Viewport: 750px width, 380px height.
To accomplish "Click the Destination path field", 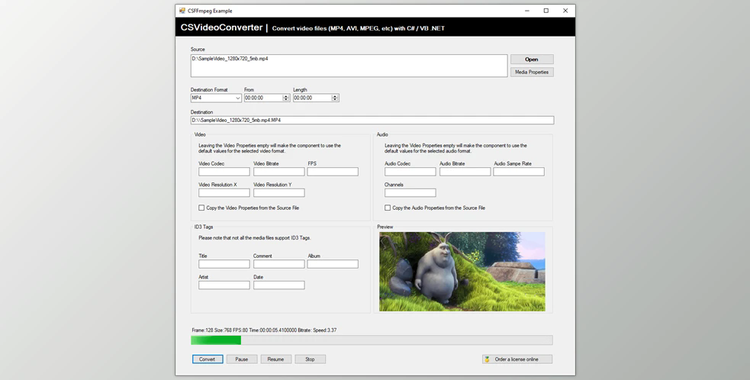I will pyautogui.click(x=372, y=120).
